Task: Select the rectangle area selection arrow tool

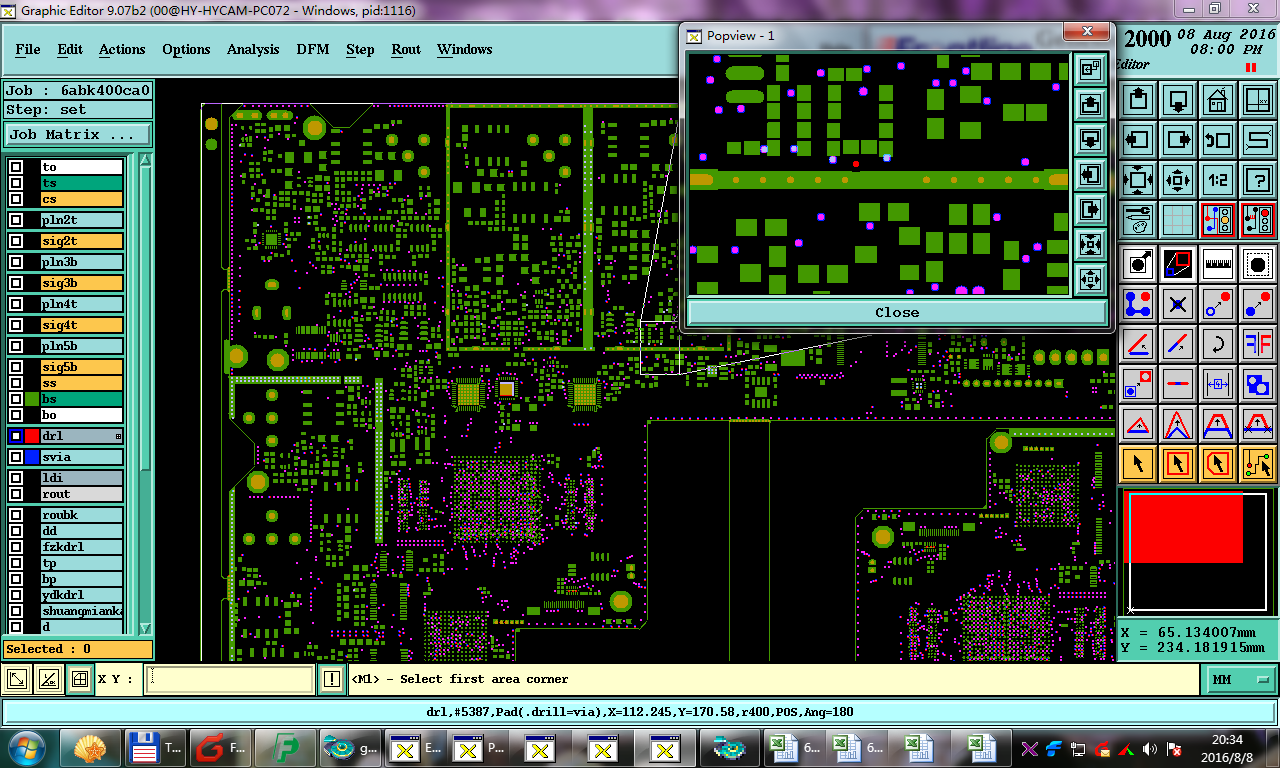Action: click(1178, 464)
